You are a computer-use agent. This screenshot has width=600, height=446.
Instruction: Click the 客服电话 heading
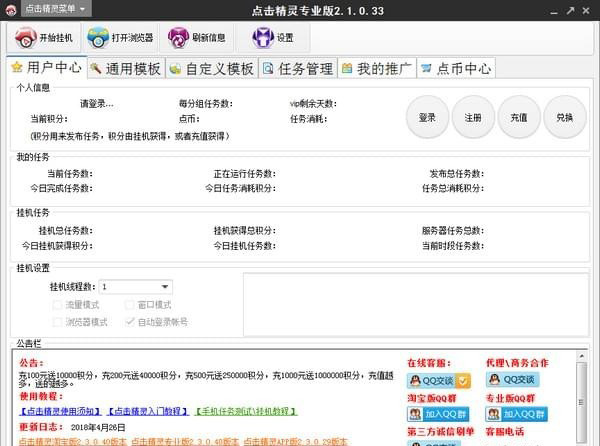tap(505, 432)
